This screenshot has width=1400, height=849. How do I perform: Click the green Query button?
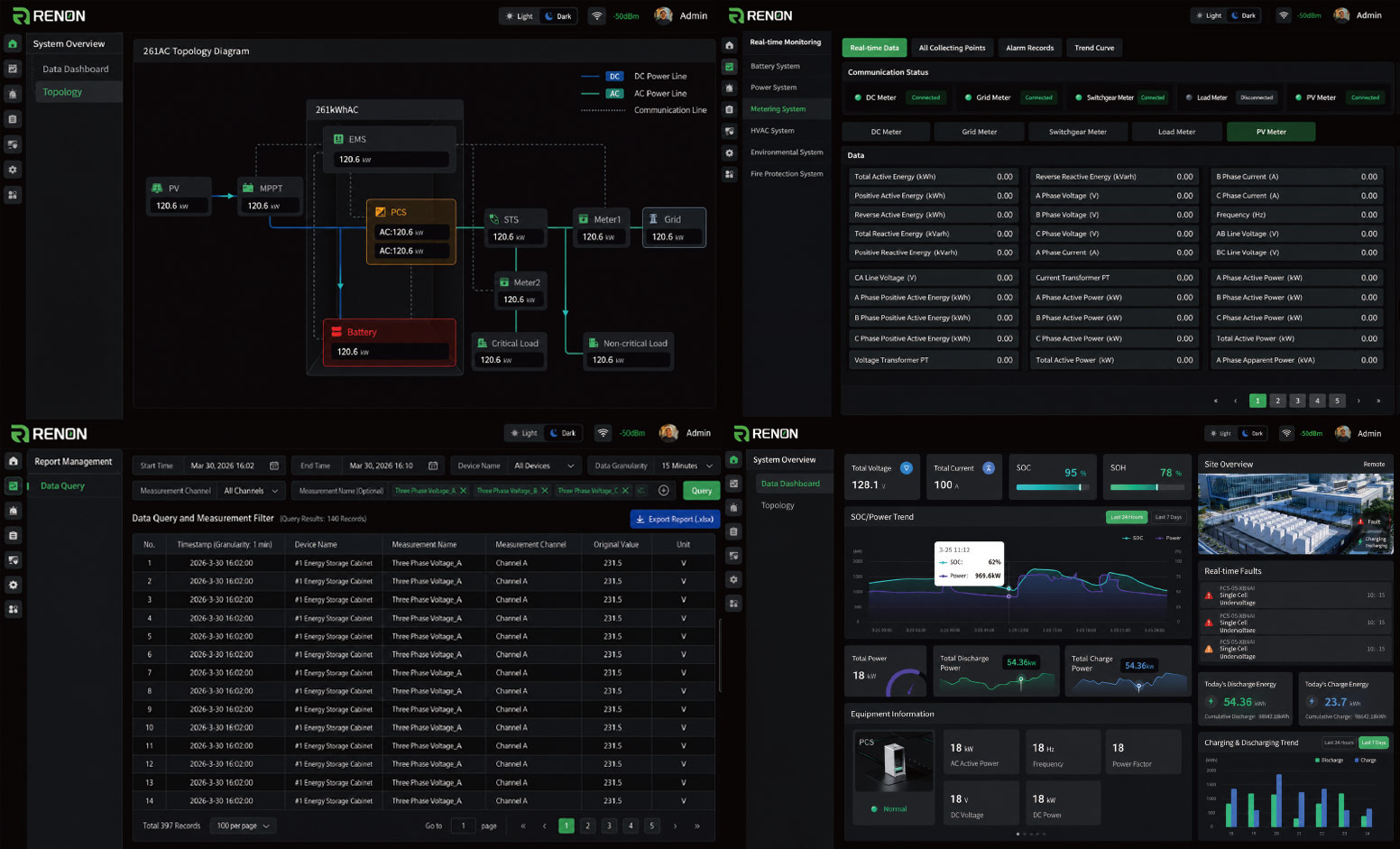click(702, 491)
